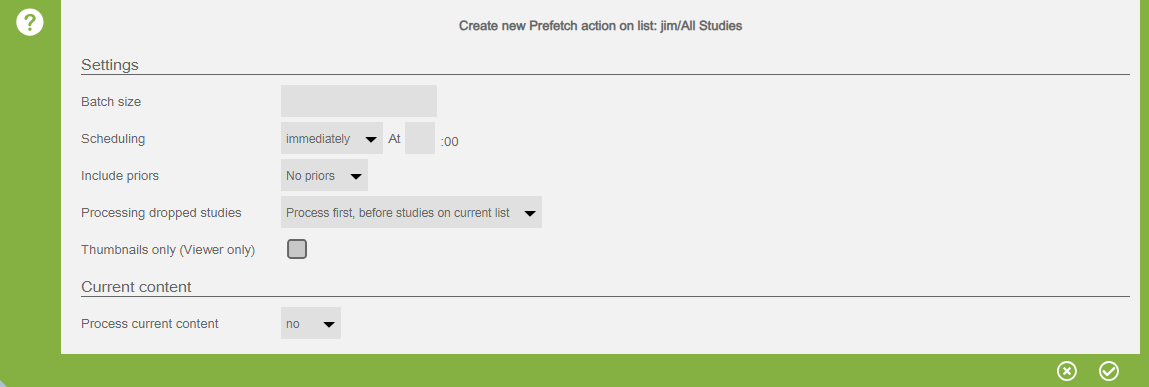Click the At hour input box
Image resolution: width=1149 pixels, height=387 pixels.
[420, 139]
